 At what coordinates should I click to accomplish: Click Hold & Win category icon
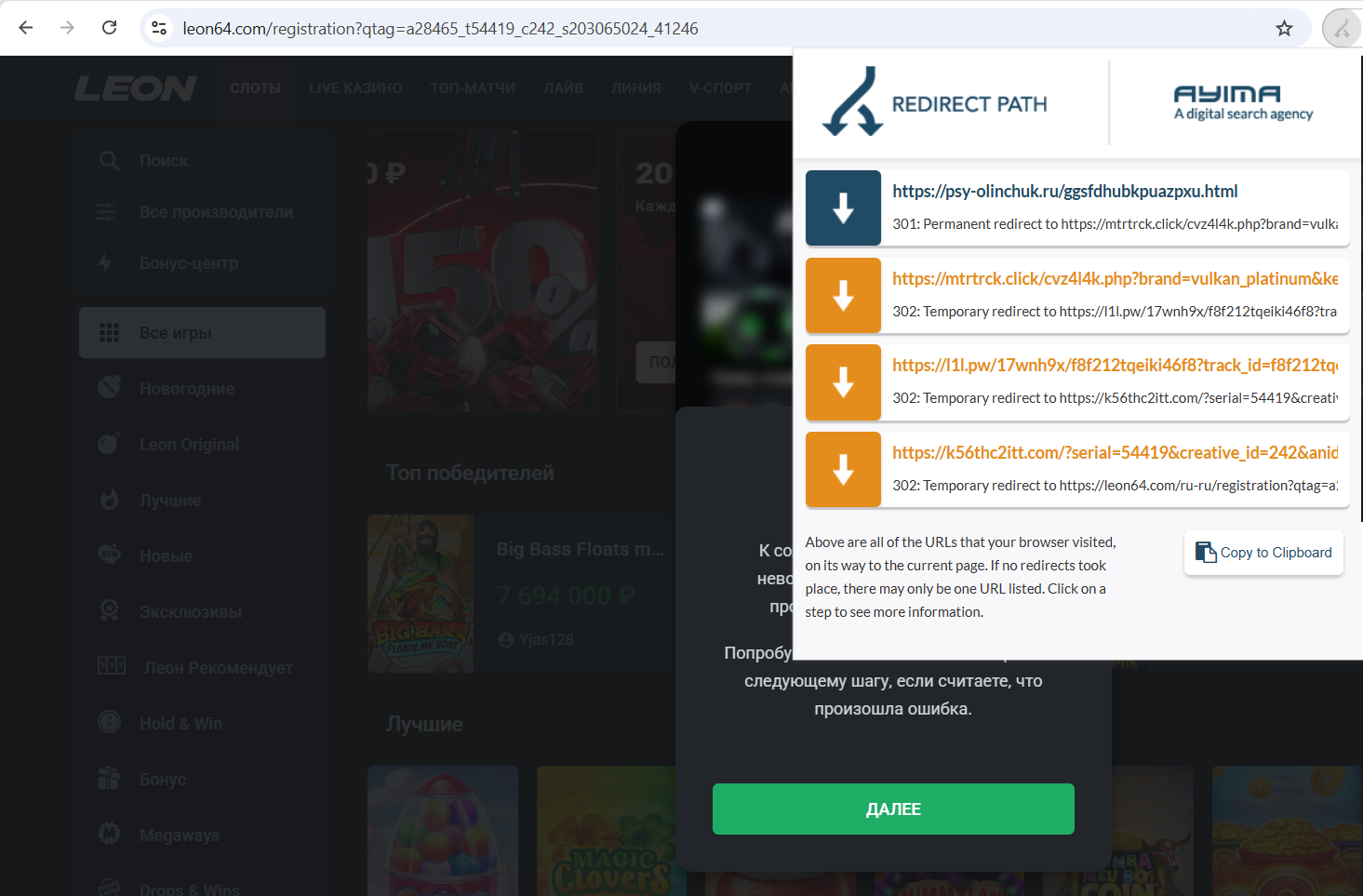109,722
